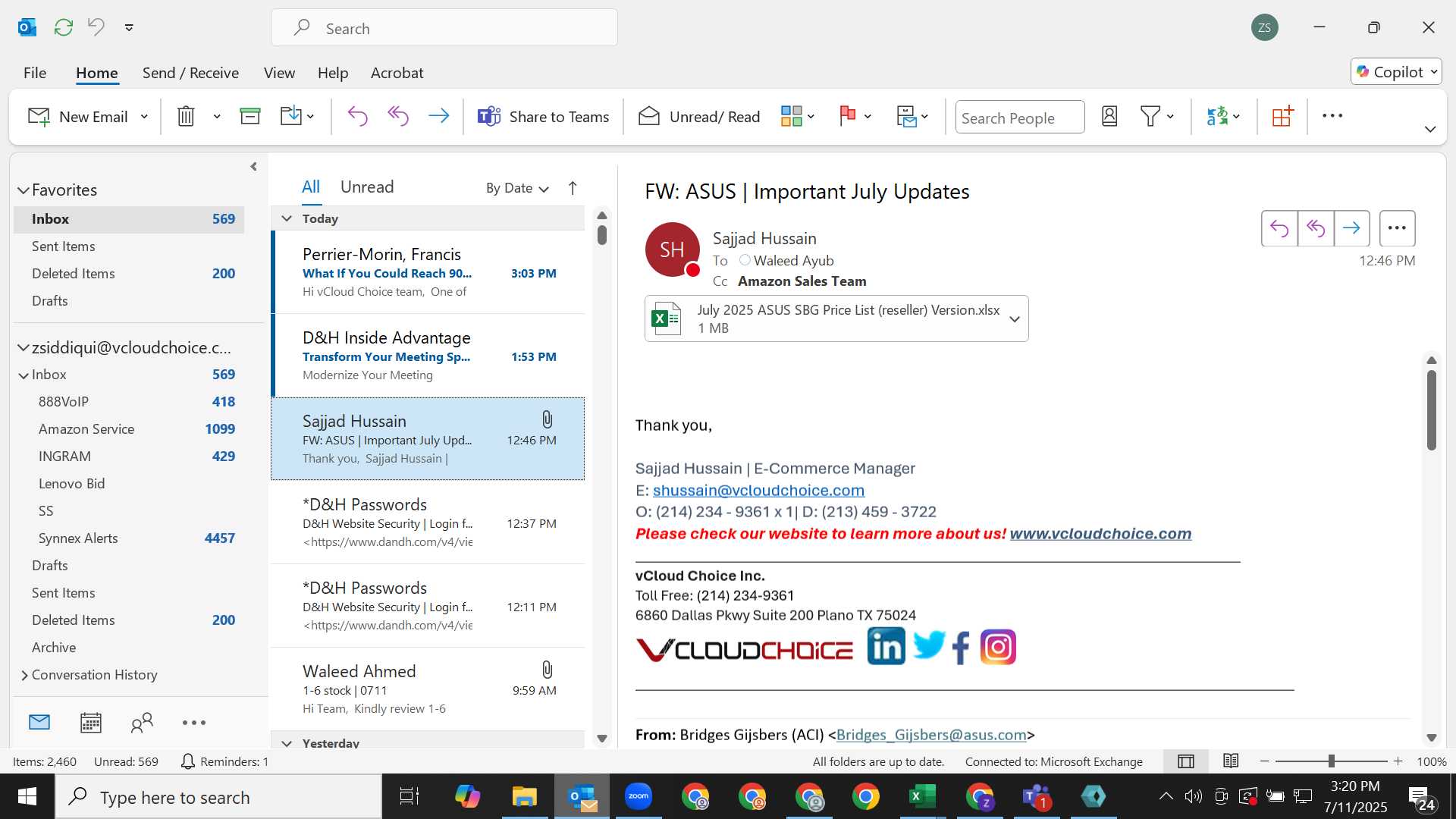The width and height of the screenshot is (1456, 819).
Task: Click Forward icon in reading pane
Action: point(1351,228)
